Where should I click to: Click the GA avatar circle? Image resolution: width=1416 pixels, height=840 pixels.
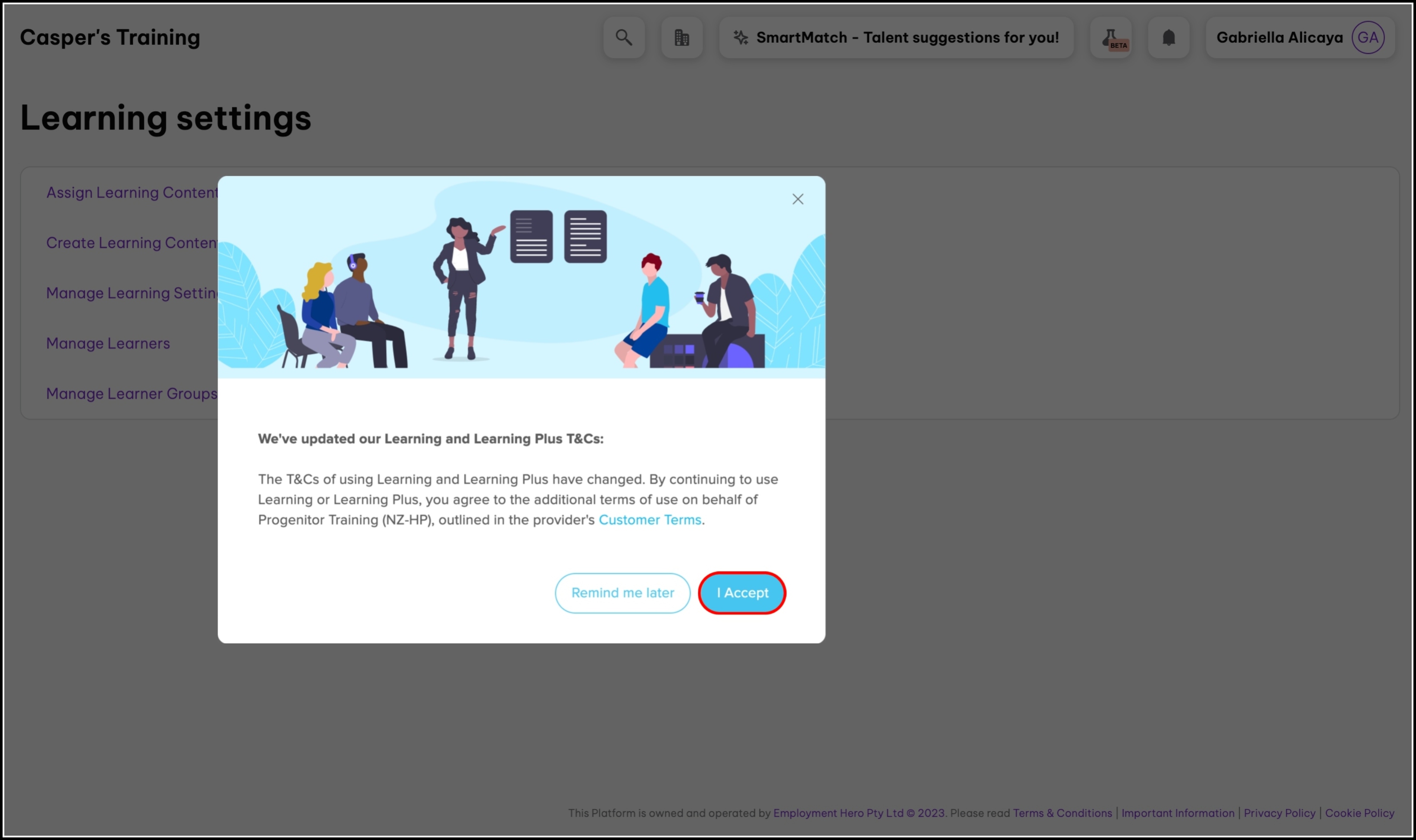(1367, 37)
